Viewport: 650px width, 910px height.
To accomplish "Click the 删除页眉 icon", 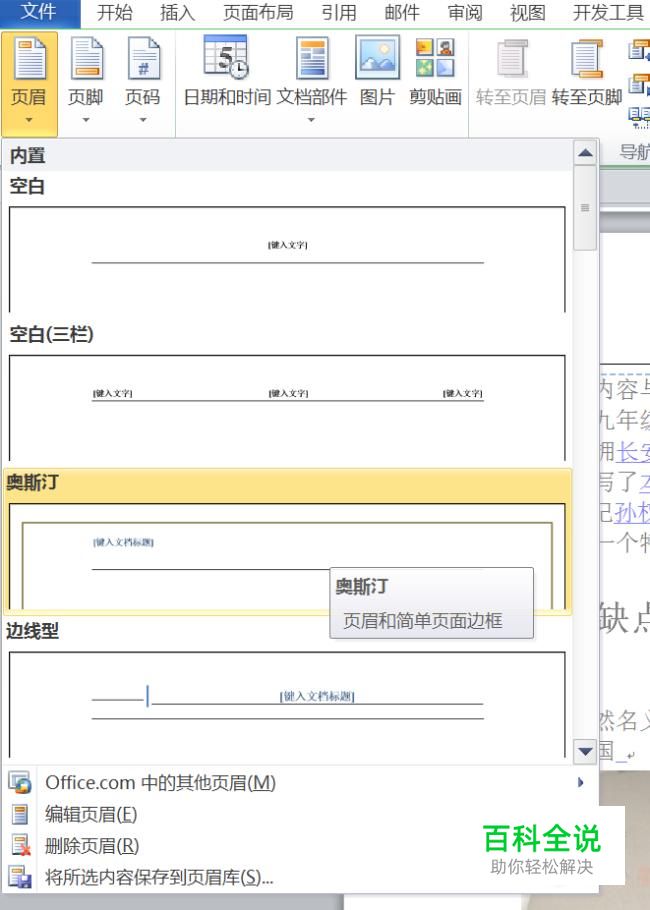I will 20,846.
